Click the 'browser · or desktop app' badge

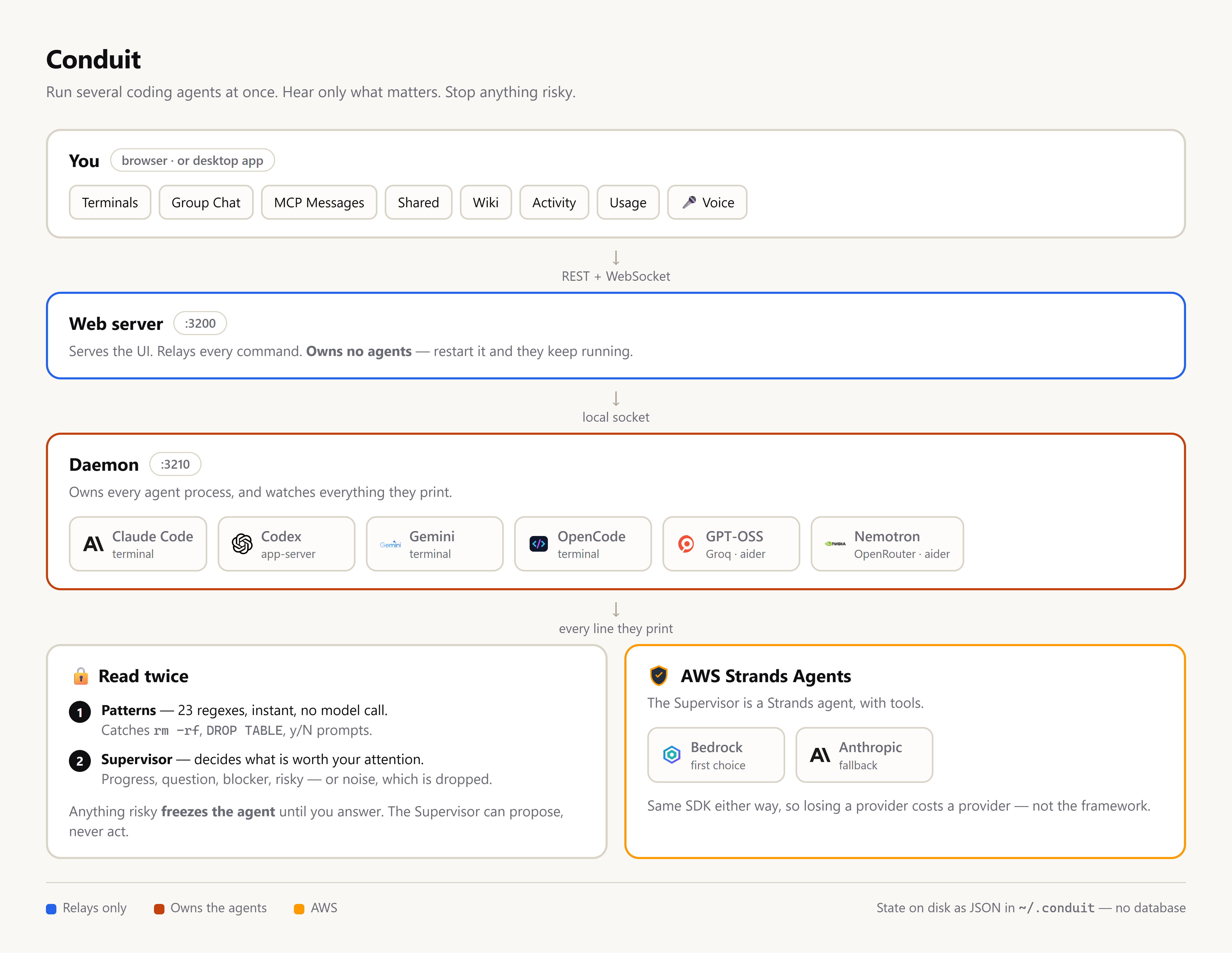192,160
